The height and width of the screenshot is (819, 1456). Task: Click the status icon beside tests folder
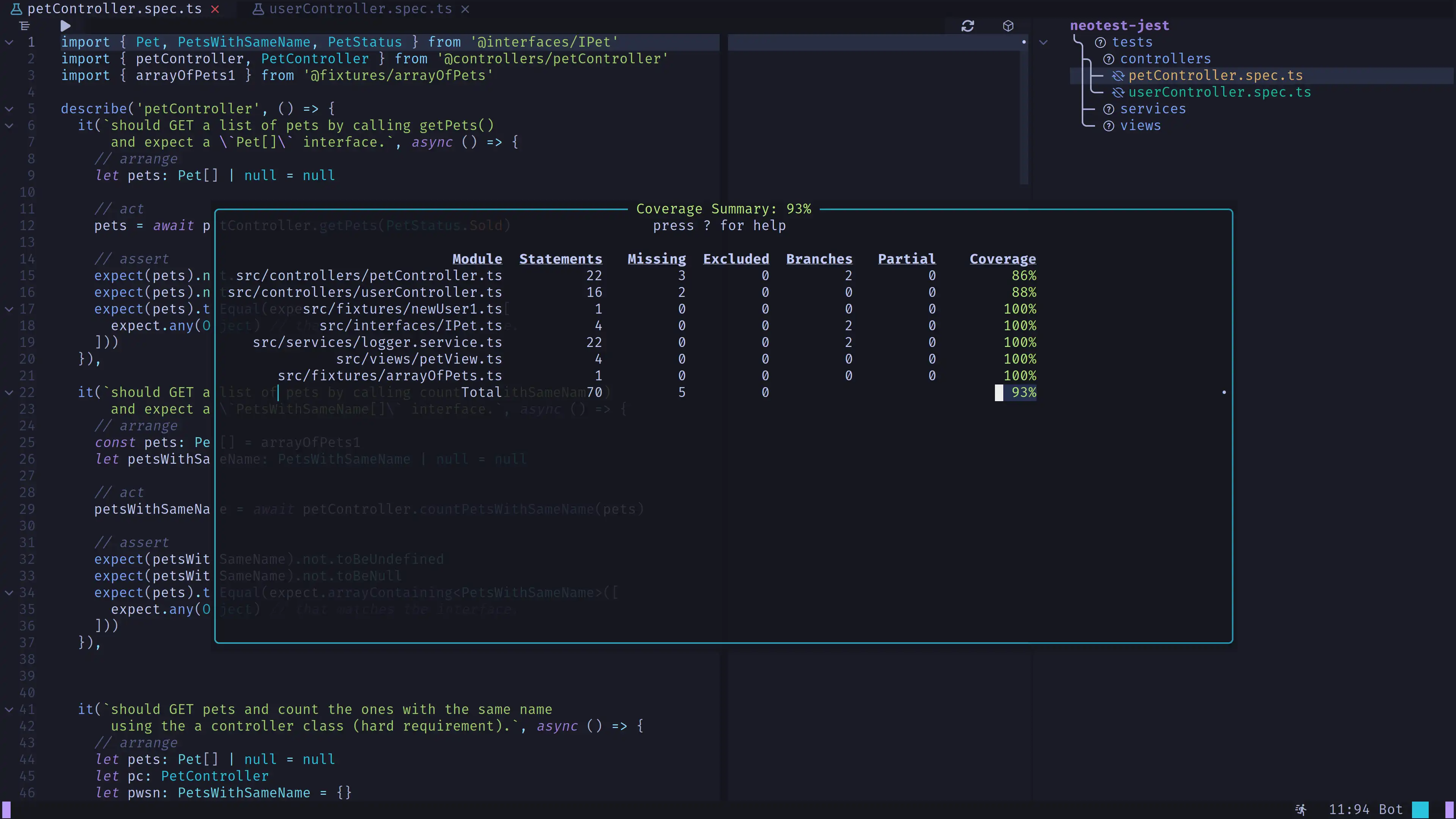coord(1100,42)
